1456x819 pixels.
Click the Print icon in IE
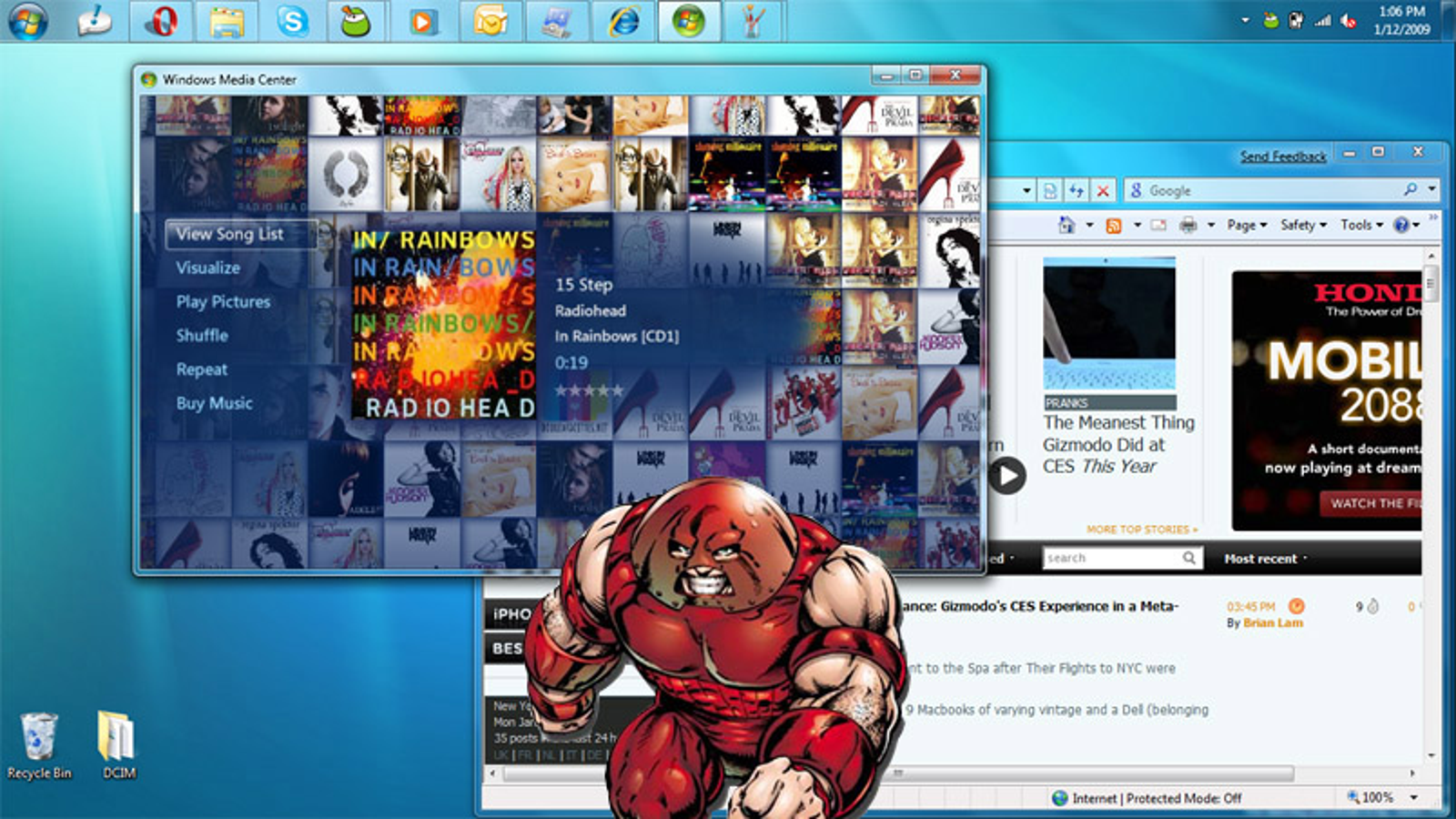point(1188,225)
